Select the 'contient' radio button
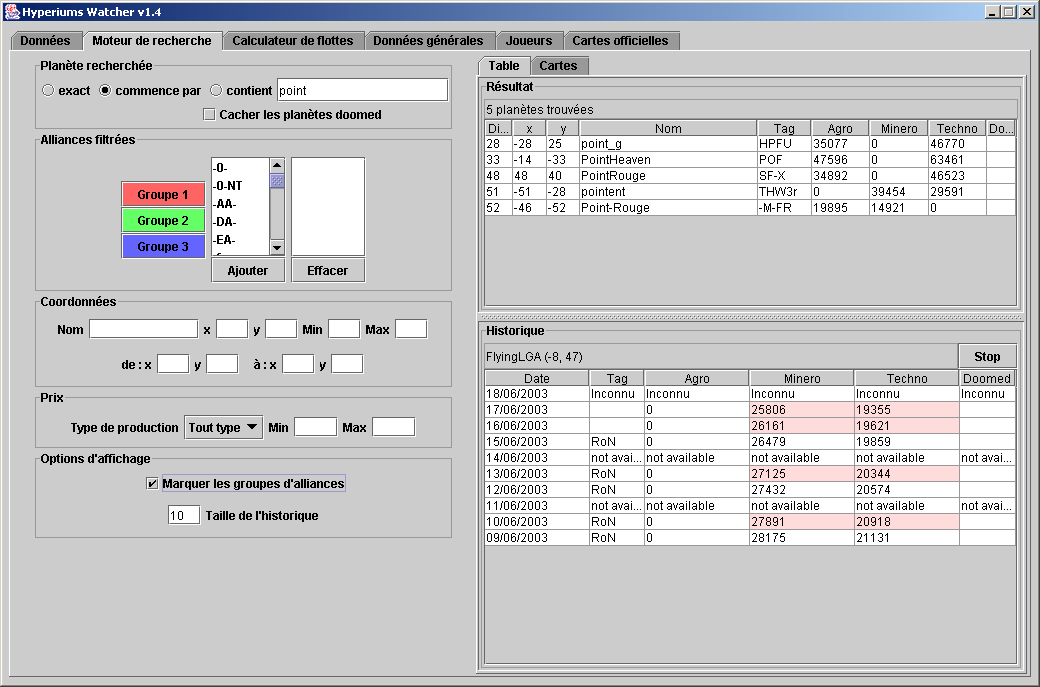This screenshot has height=687, width=1040. (x=216, y=90)
